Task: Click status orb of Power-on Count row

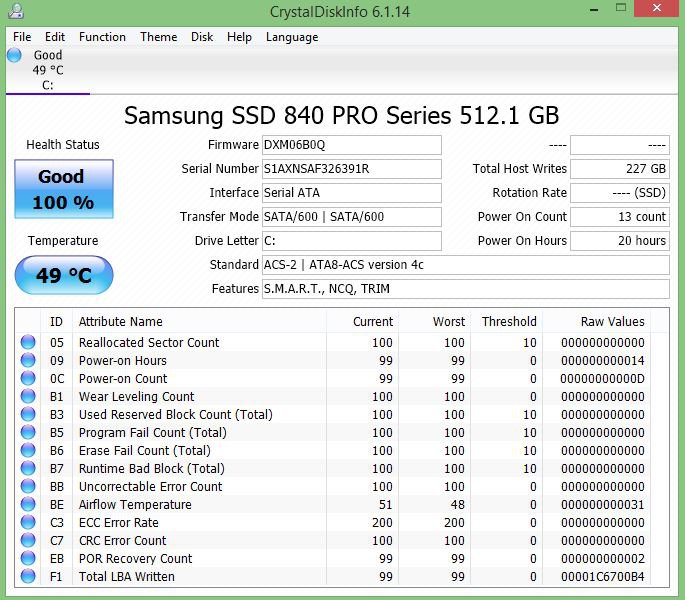Action: [28, 378]
